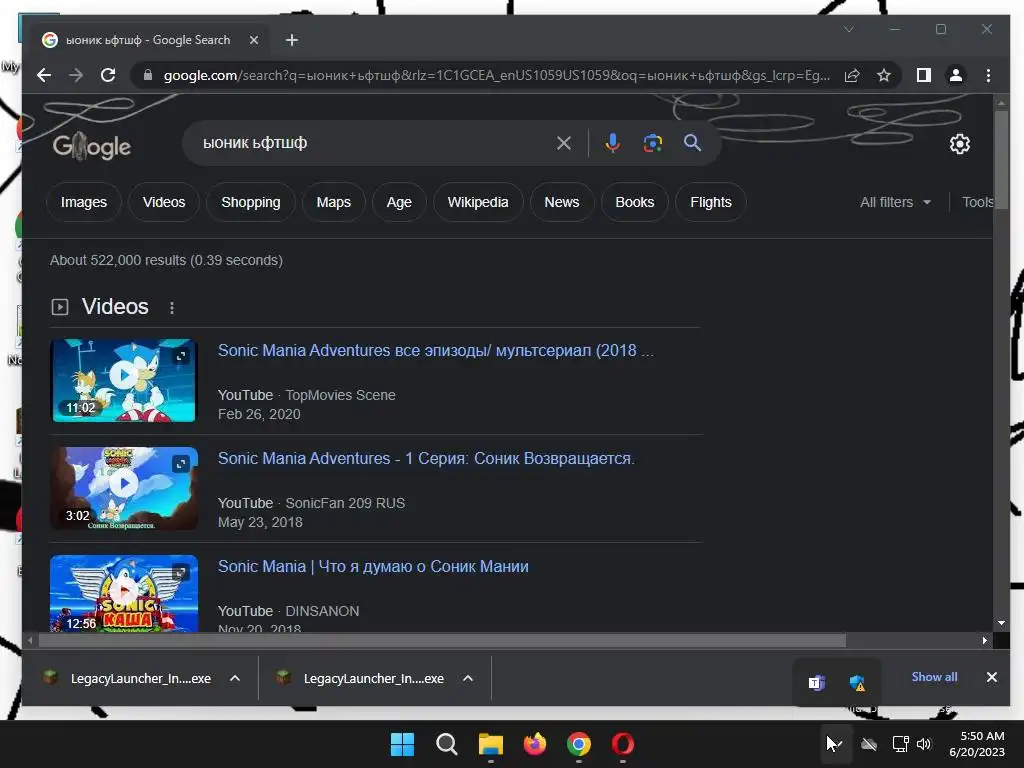The image size is (1024, 768).
Task: Open the Windows Start menu
Action: click(402, 744)
